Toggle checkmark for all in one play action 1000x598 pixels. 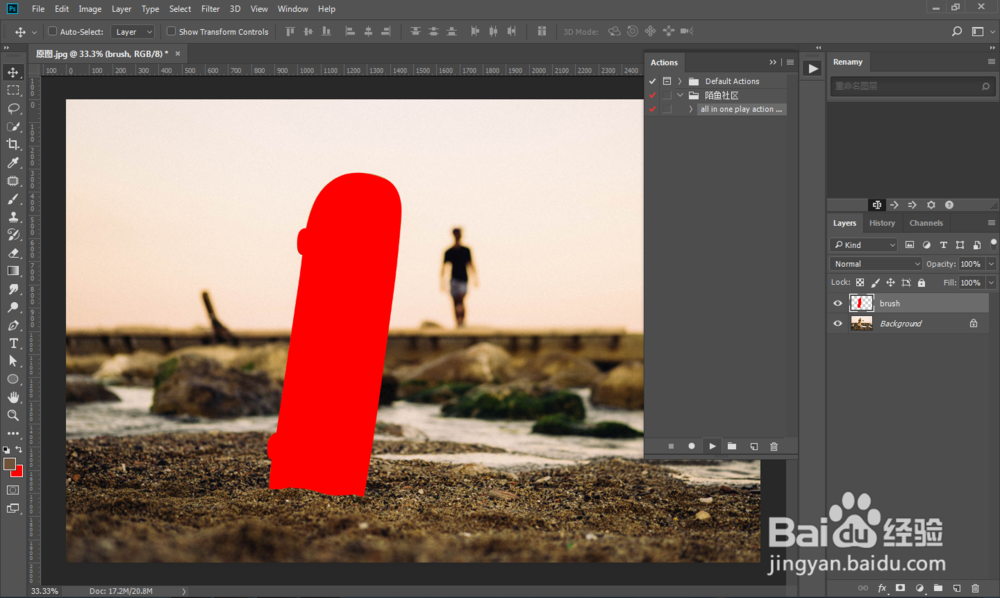[x=652, y=109]
